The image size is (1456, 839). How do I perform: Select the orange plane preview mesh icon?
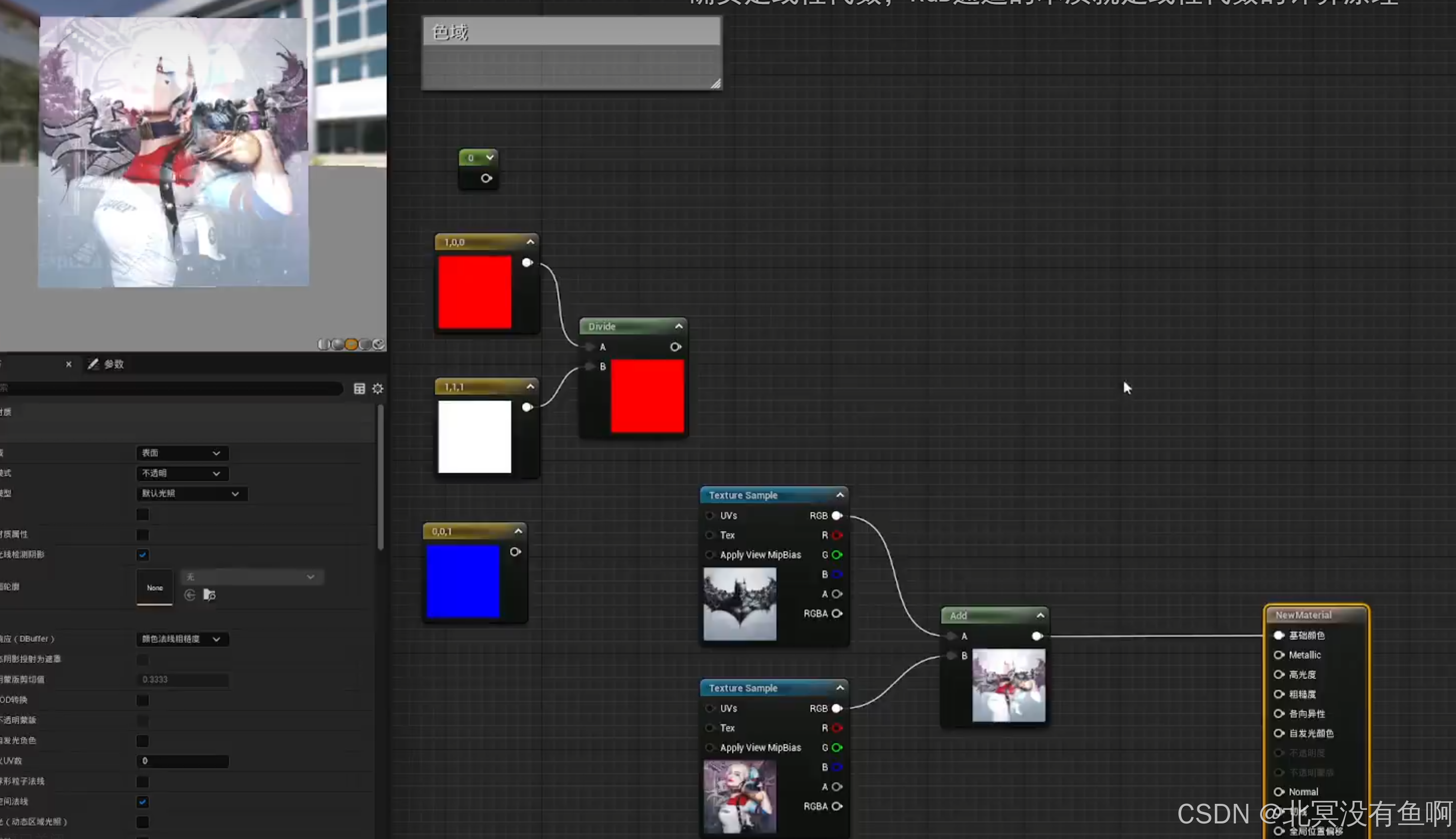[351, 344]
